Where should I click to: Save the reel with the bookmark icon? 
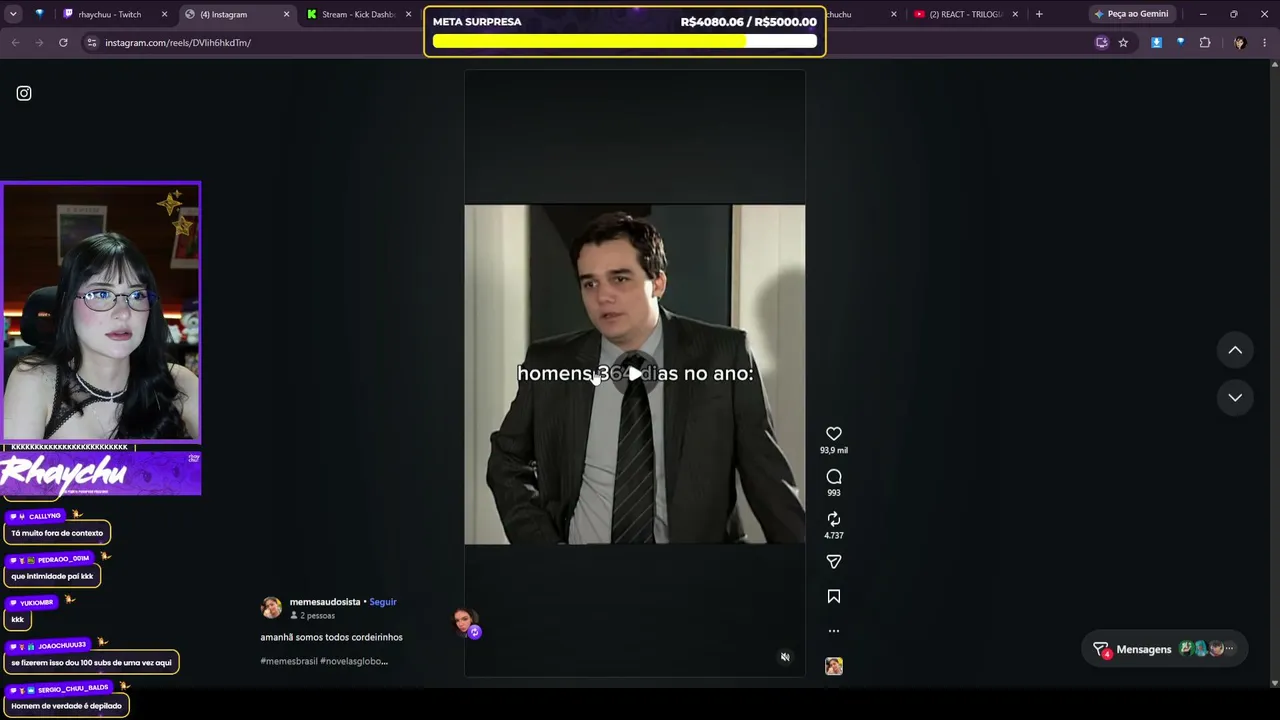(x=834, y=597)
